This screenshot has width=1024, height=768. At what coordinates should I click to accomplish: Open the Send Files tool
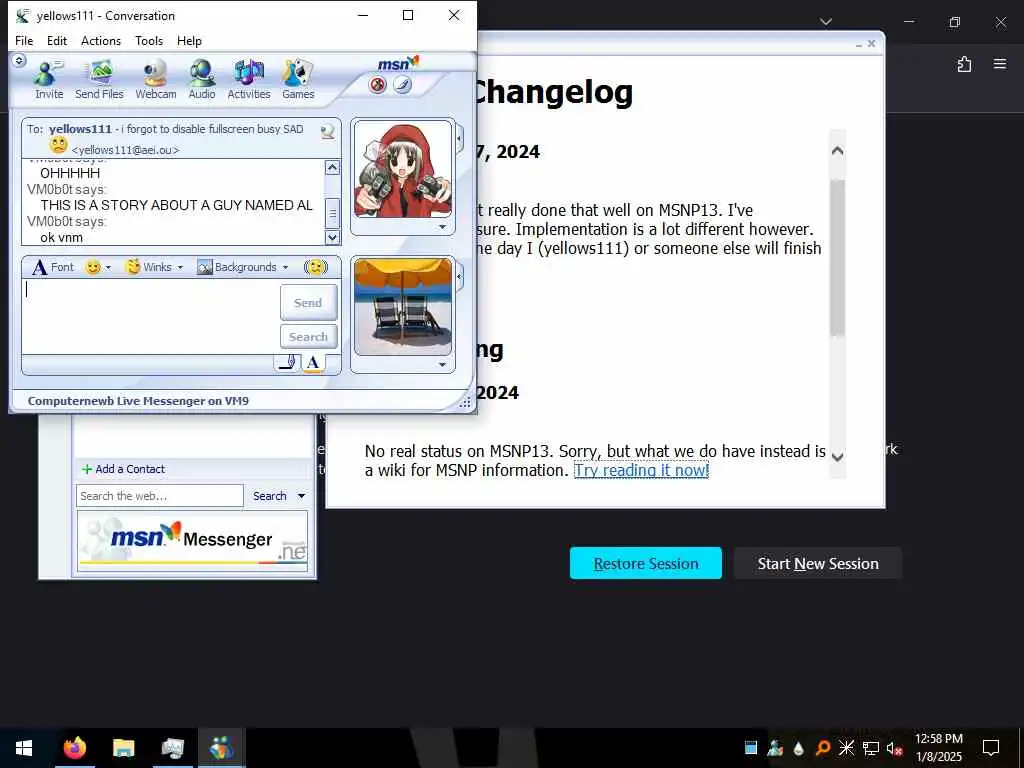coord(99,79)
